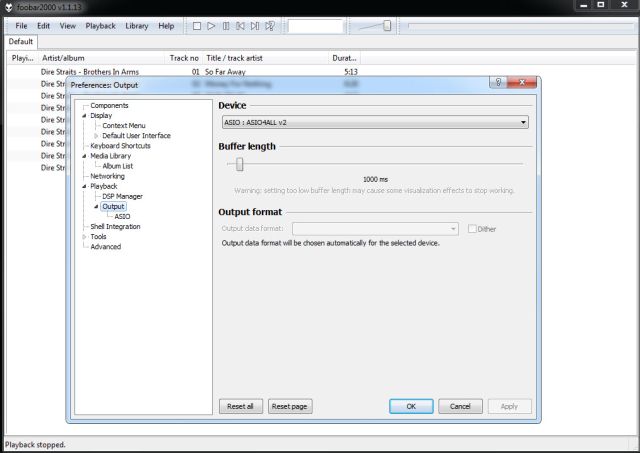Viewport: 640px width, 453px height.
Task: Select Shell Integration in preferences tree
Action: coord(115,226)
